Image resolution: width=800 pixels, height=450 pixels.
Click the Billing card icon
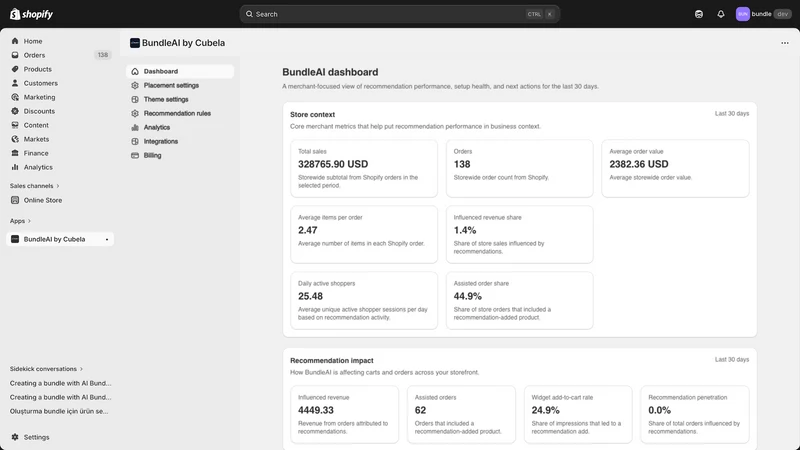pyautogui.click(x=135, y=156)
